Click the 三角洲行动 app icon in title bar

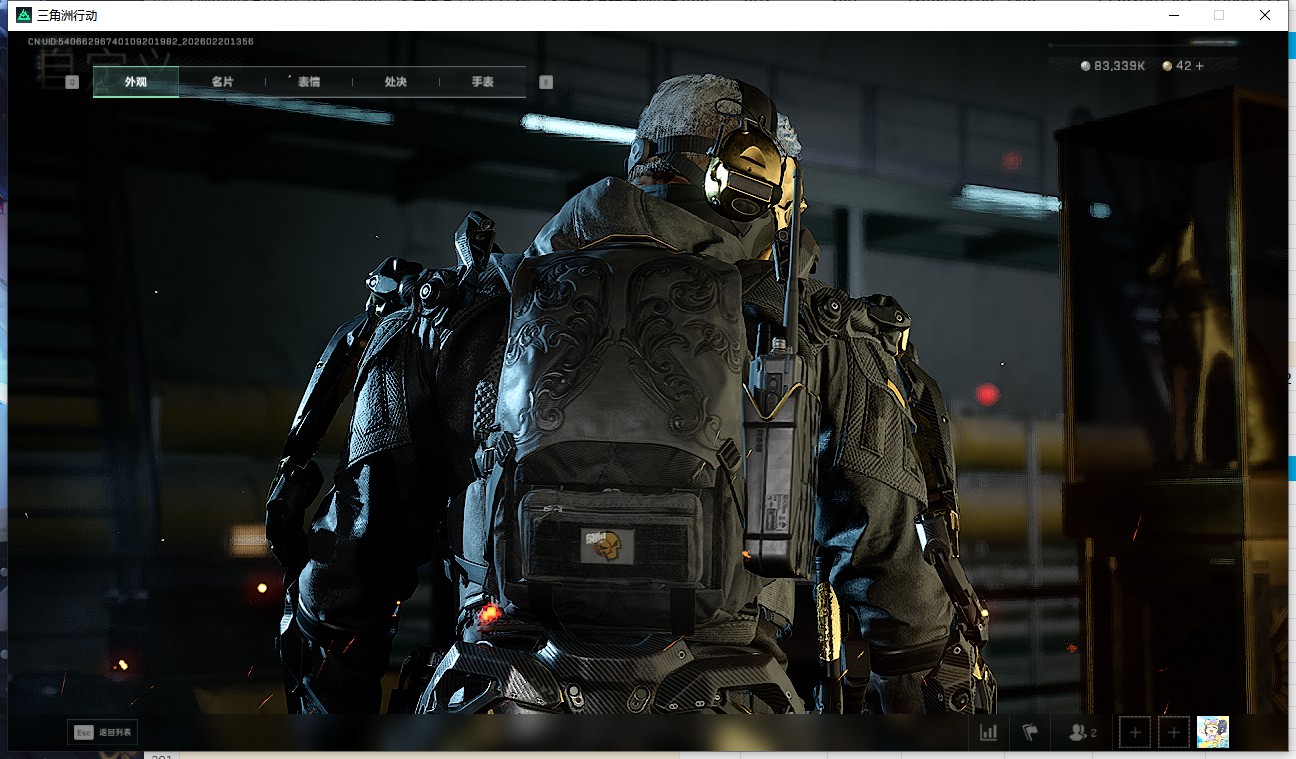tap(24, 15)
